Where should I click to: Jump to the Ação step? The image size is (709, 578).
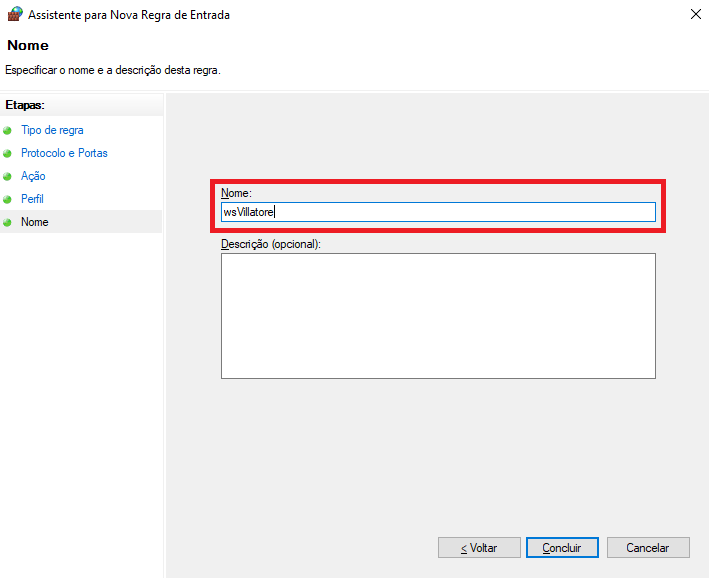(33, 175)
